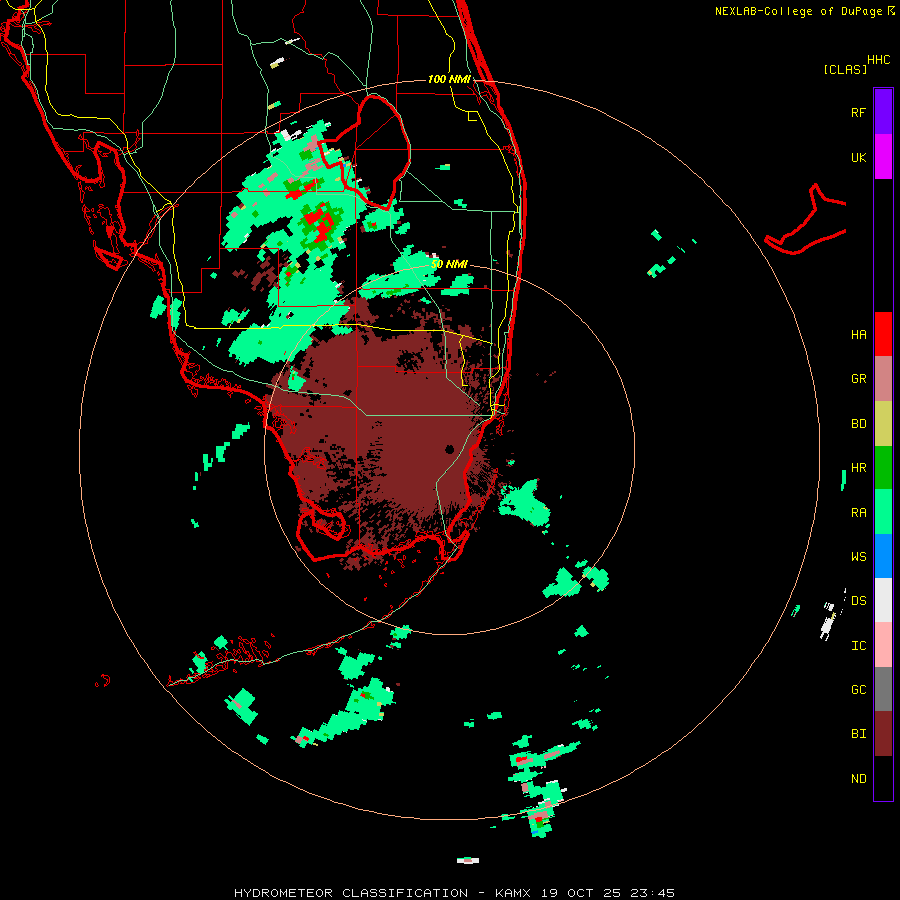Click the BD legend label
Screen dimensions: 900x900
pos(858,424)
